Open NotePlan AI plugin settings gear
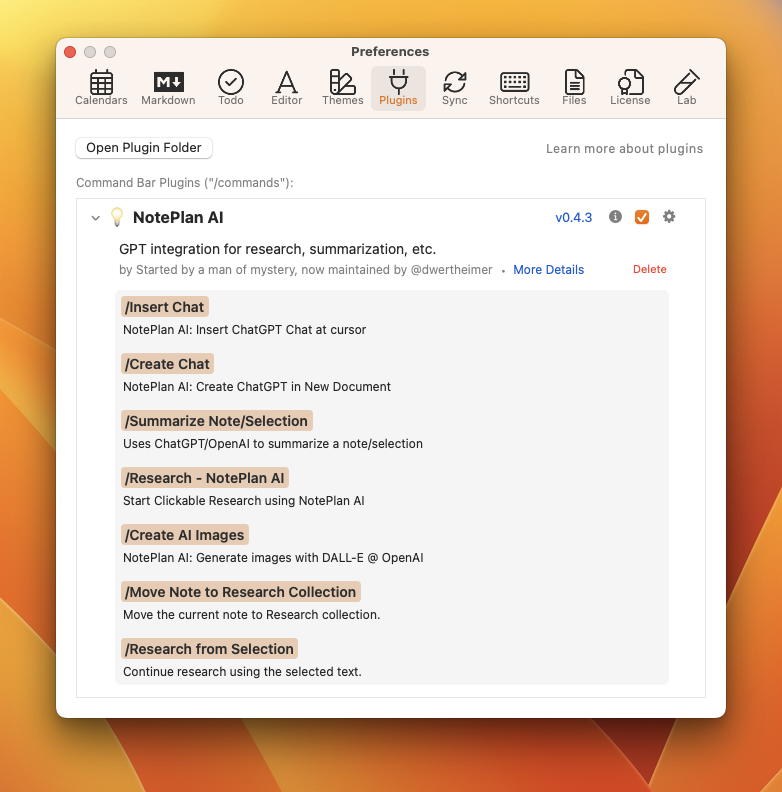Viewport: 782px width, 792px height. click(669, 217)
